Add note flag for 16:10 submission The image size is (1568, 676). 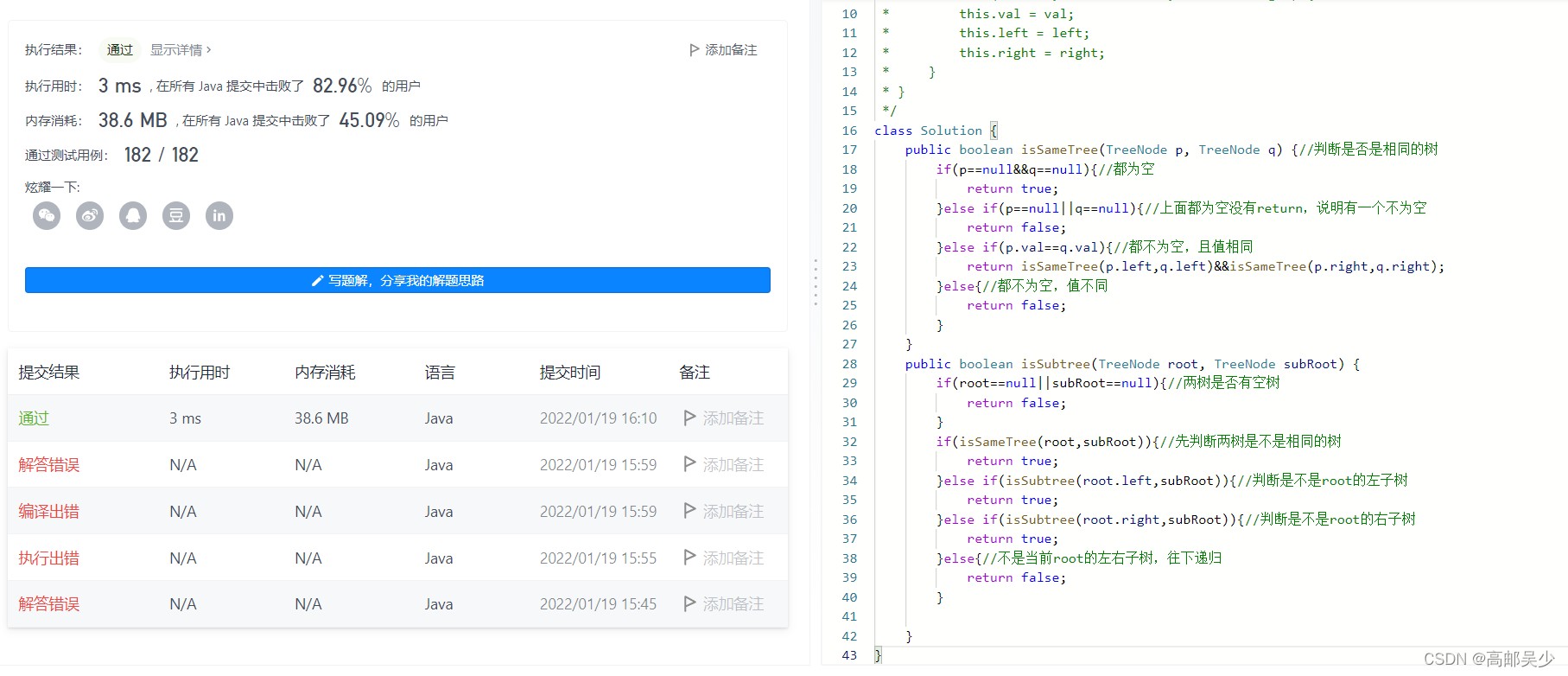coord(723,418)
